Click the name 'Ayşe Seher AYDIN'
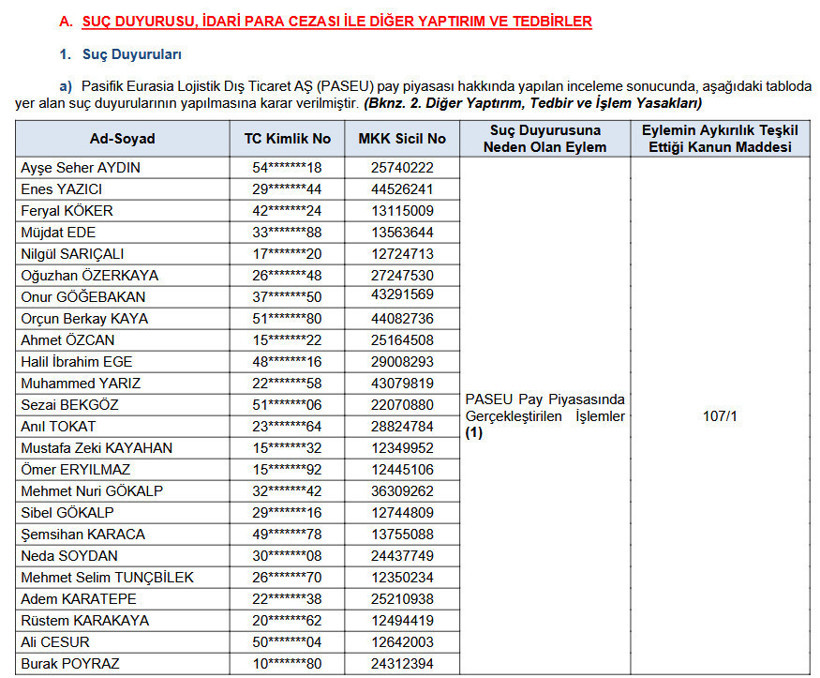Viewport: 820px width, 678px height. [x=81, y=168]
